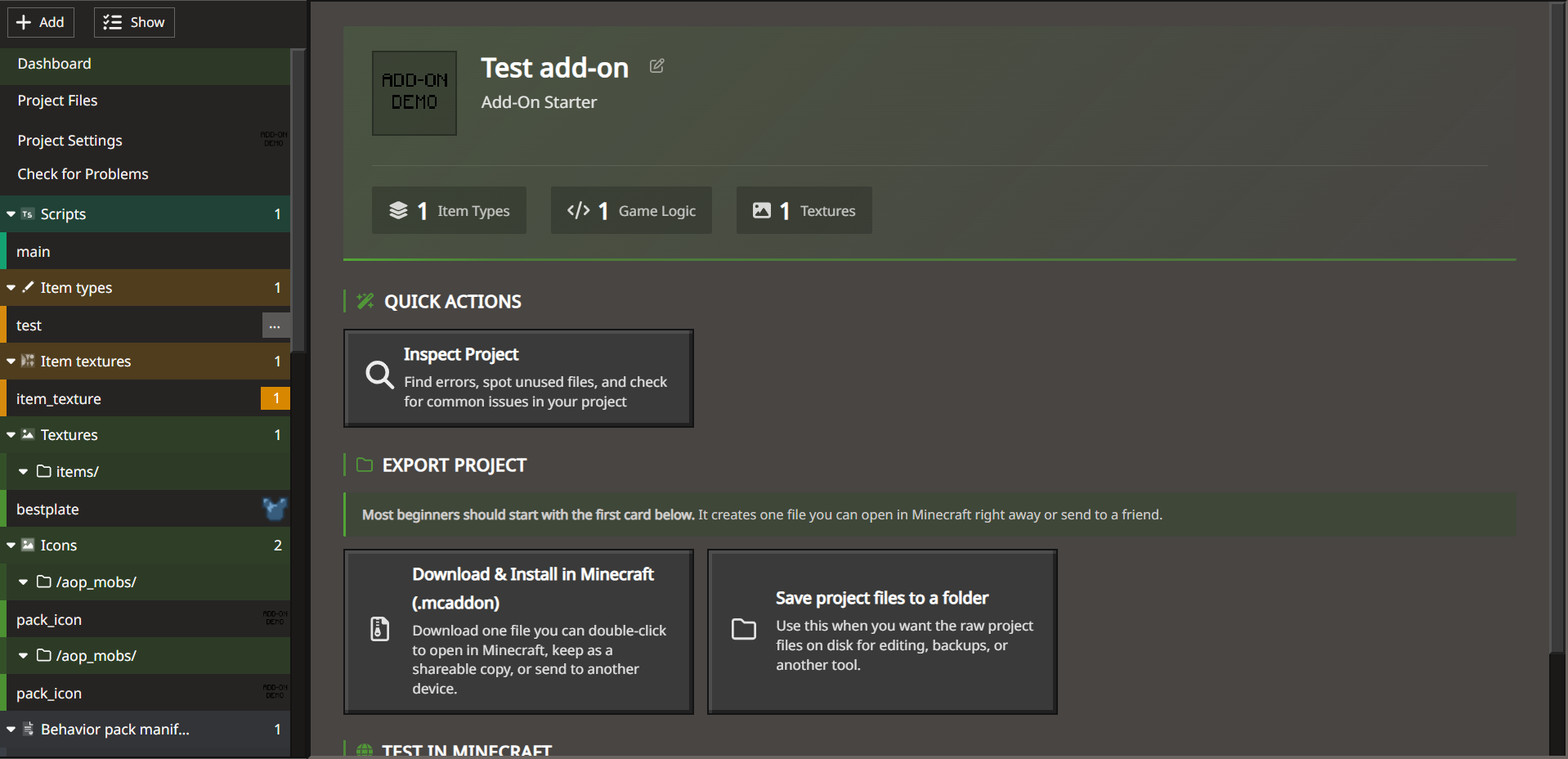The image size is (1568, 759).
Task: Click the second /aop_mobs/ folder icon
Action: 44,655
